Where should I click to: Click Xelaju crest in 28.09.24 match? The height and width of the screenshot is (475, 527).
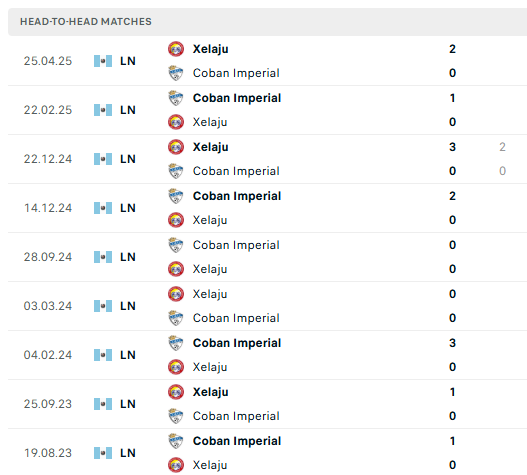coord(176,269)
